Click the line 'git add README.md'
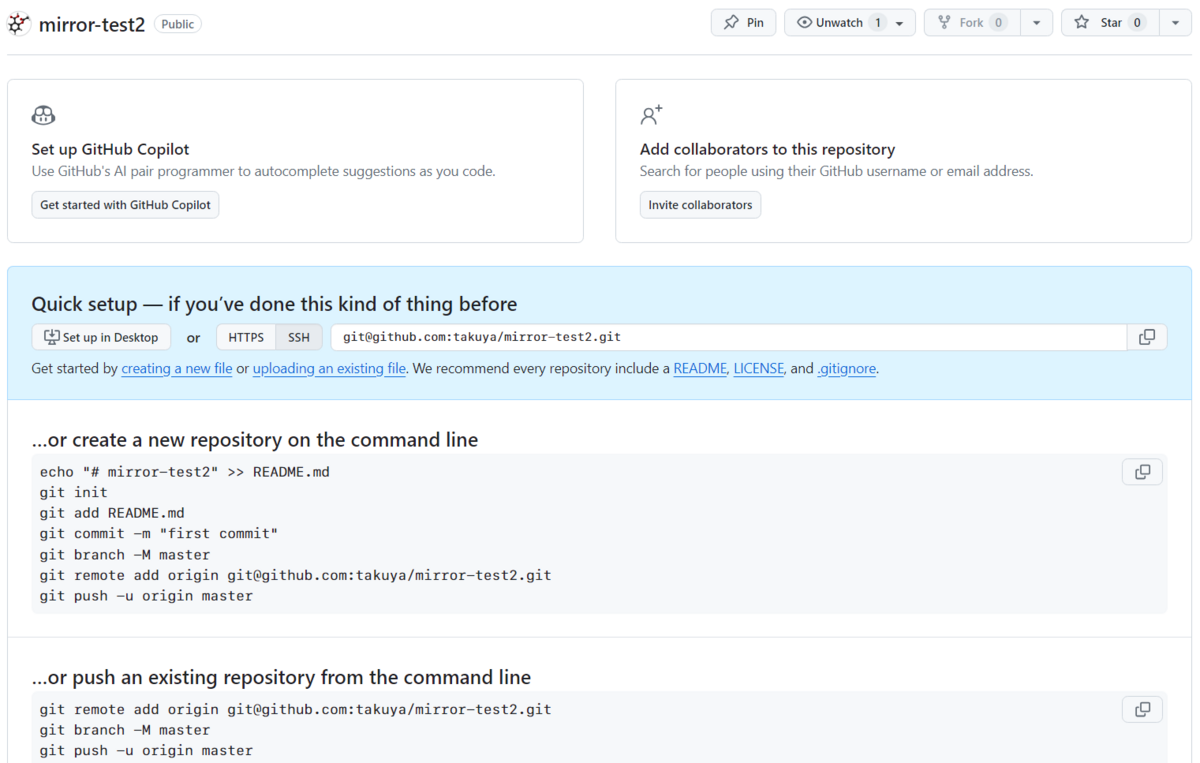Screen dimensions: 1200x763 tap(112, 513)
